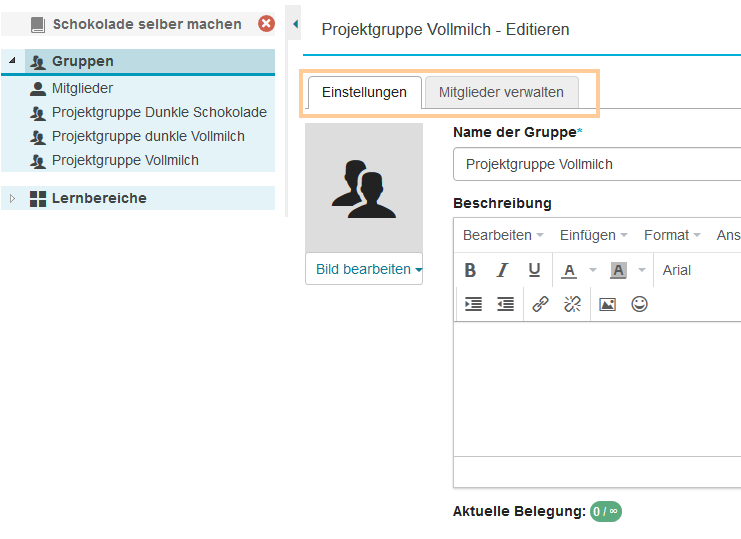Decrease paragraph indent
This screenshot has height=539, width=741.
pyautogui.click(x=505, y=304)
